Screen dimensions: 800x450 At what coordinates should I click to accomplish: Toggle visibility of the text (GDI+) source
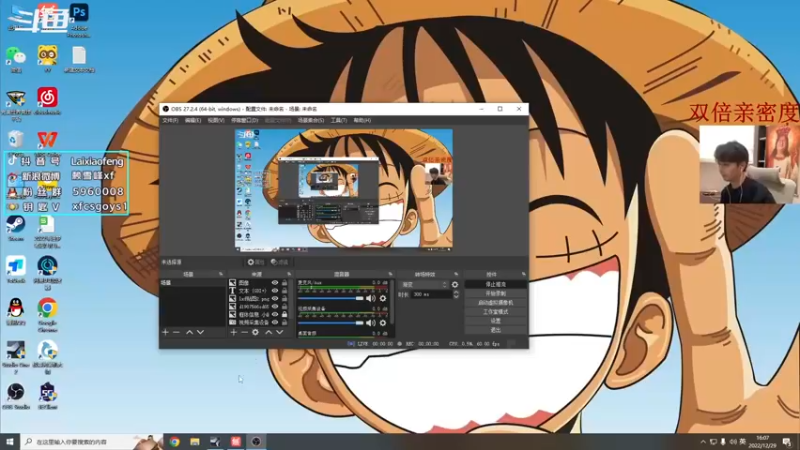point(274,291)
